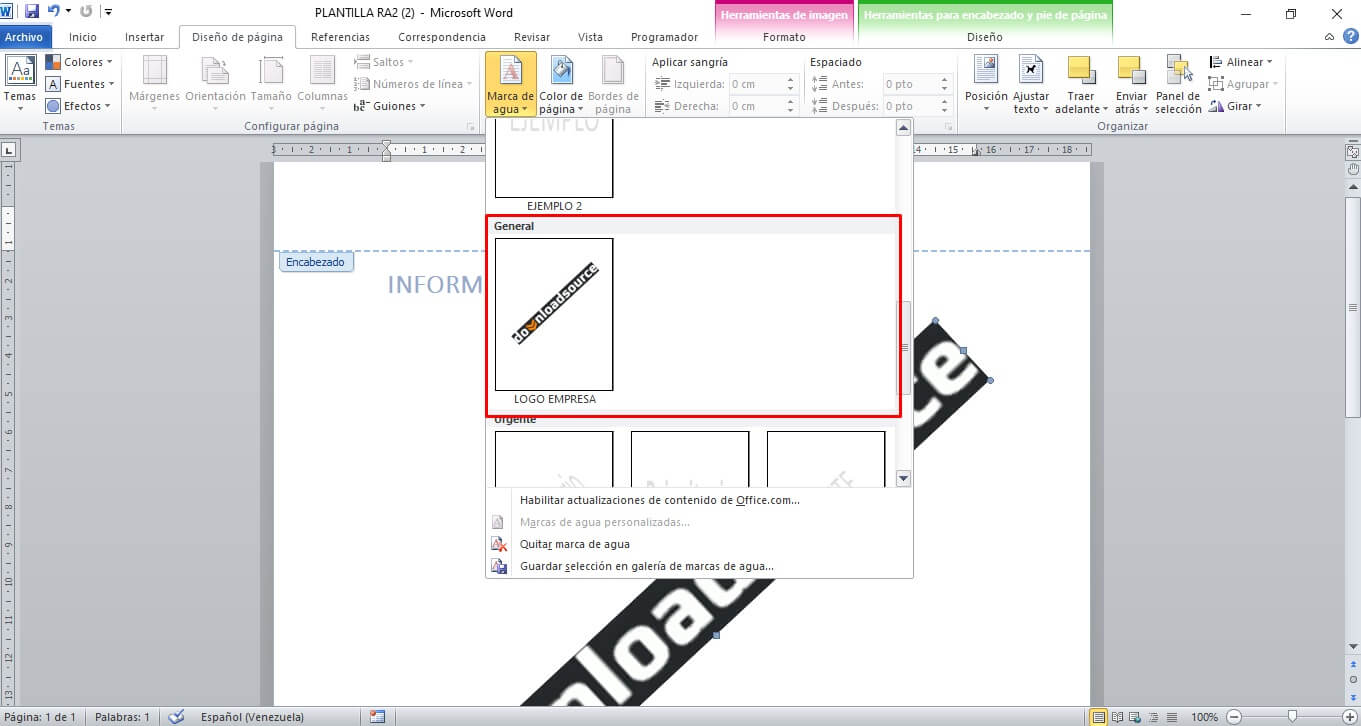The width and height of the screenshot is (1361, 726).
Task: Switch to the Correspondencia tab
Action: click(442, 37)
